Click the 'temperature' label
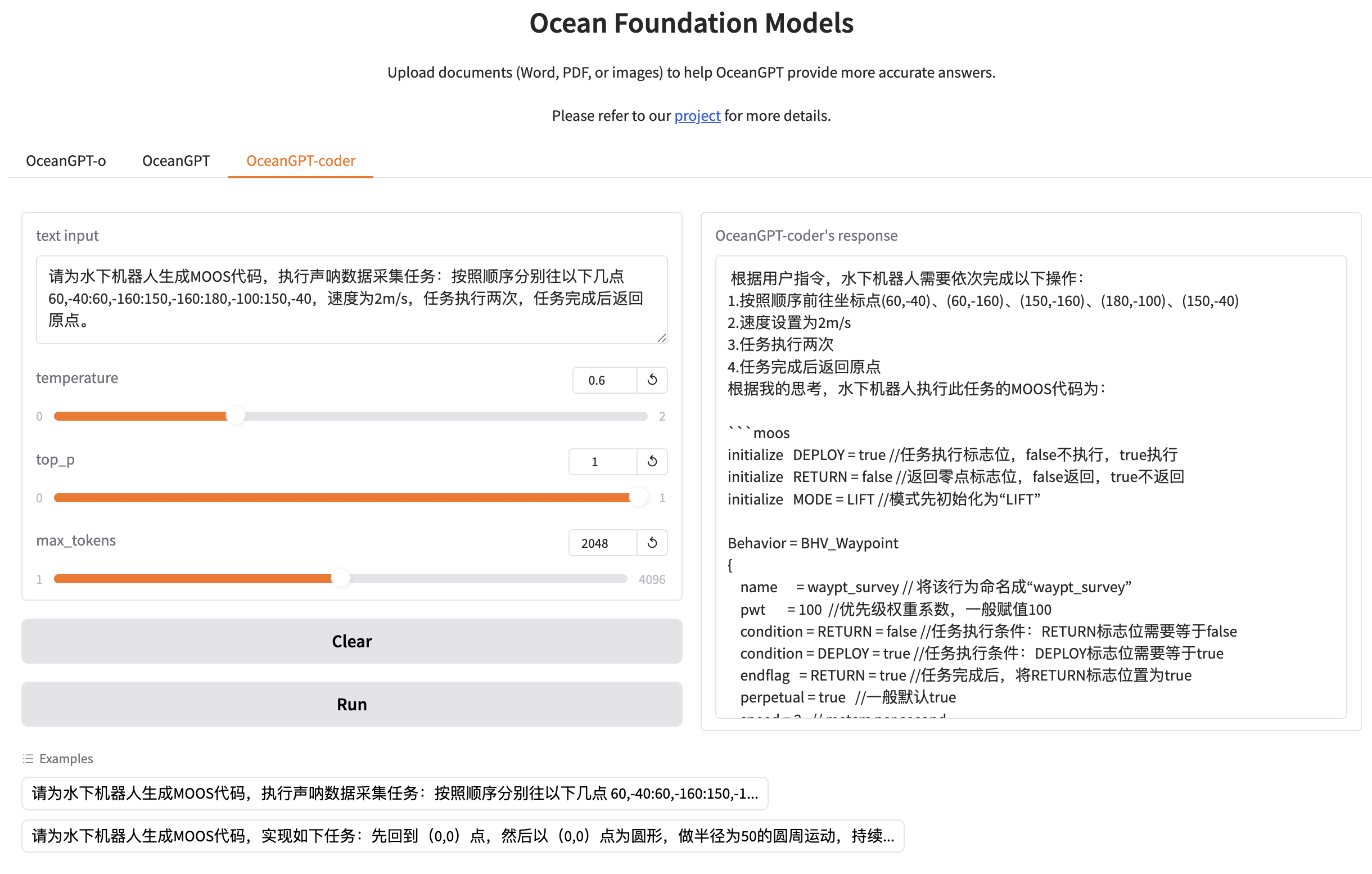1372x874 pixels. (x=77, y=378)
